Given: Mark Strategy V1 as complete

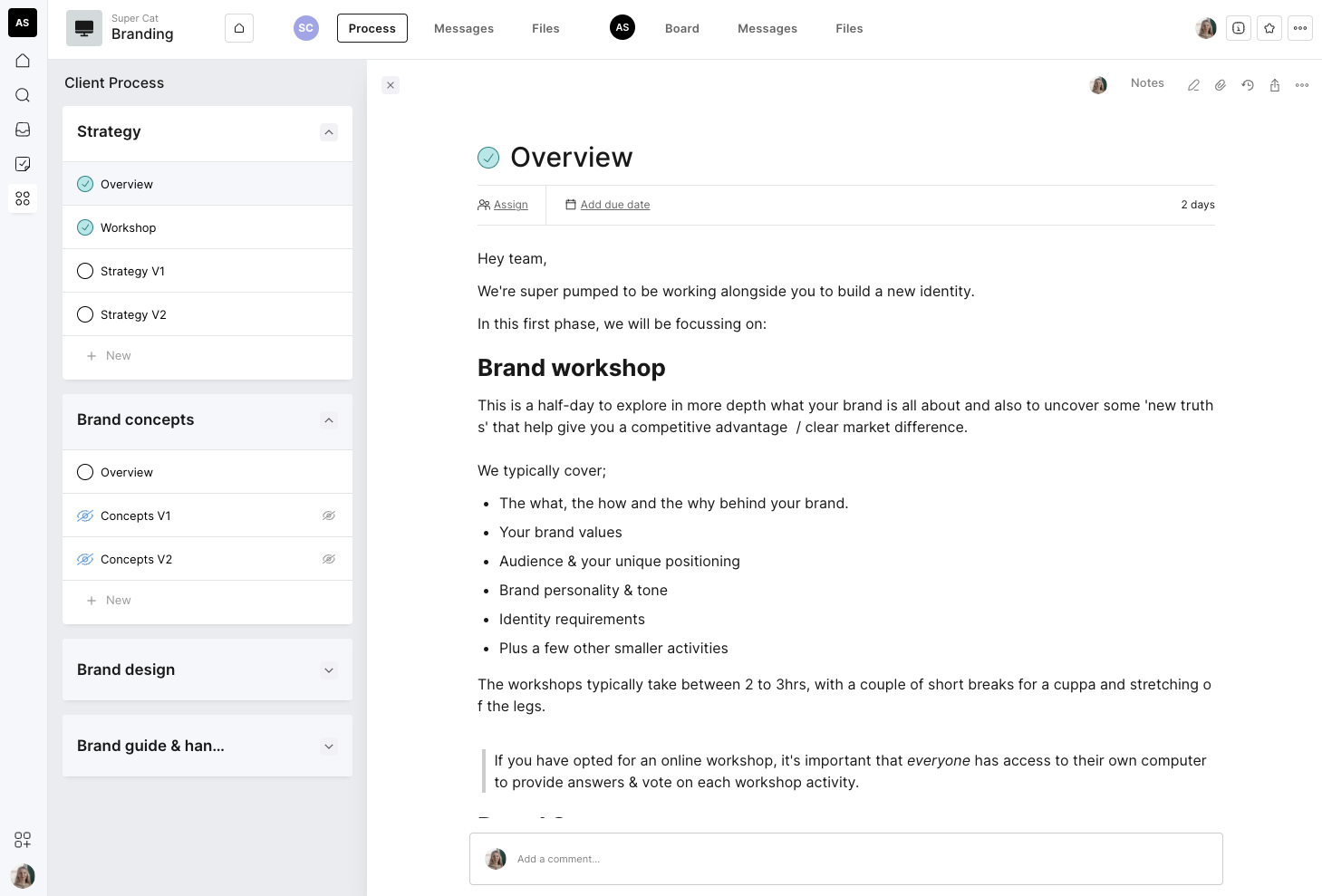Looking at the screenshot, I should [x=85, y=271].
